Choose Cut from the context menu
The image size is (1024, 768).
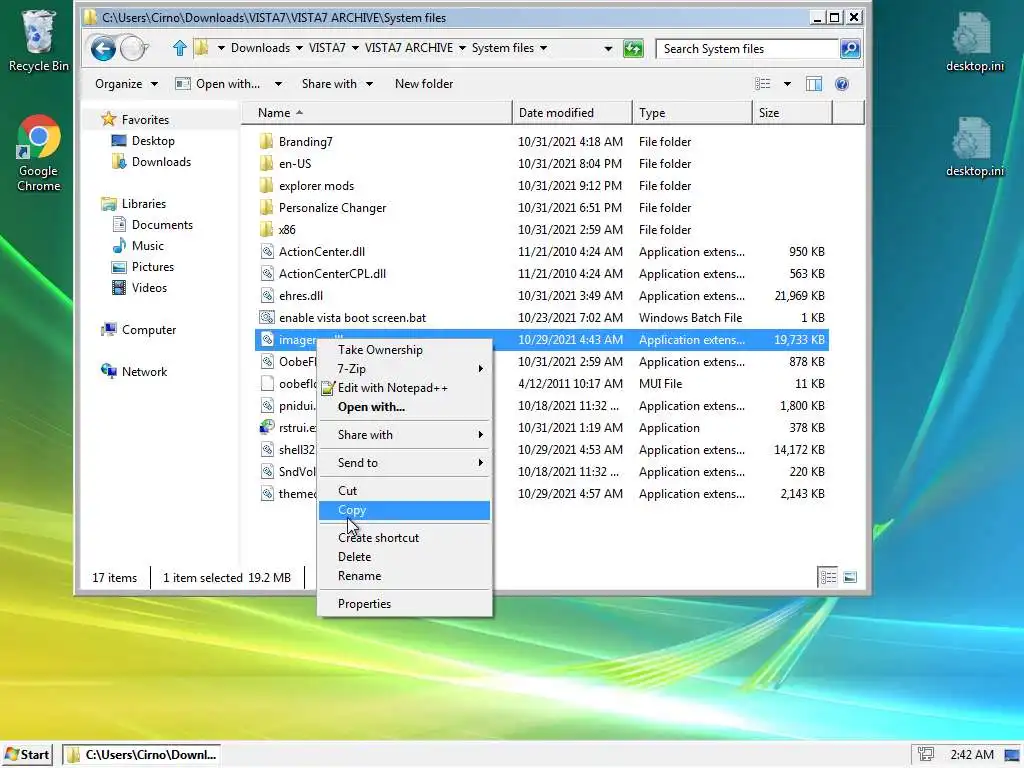[x=405, y=491]
